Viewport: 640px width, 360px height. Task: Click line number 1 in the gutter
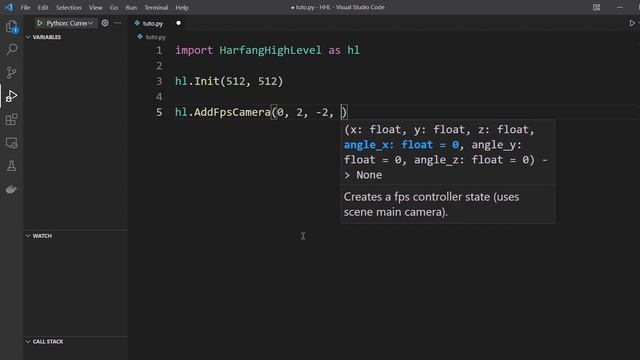coord(159,51)
